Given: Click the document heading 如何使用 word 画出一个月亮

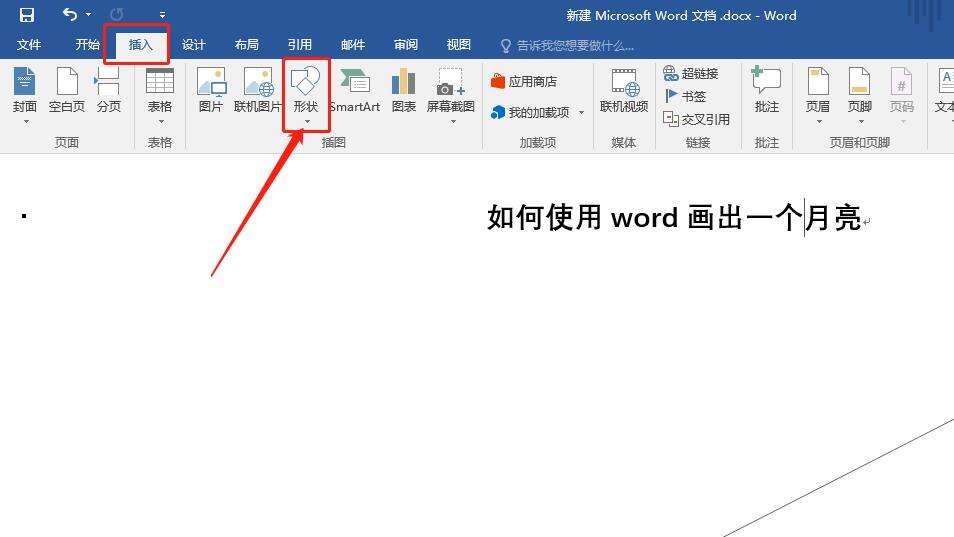Looking at the screenshot, I should tap(674, 217).
